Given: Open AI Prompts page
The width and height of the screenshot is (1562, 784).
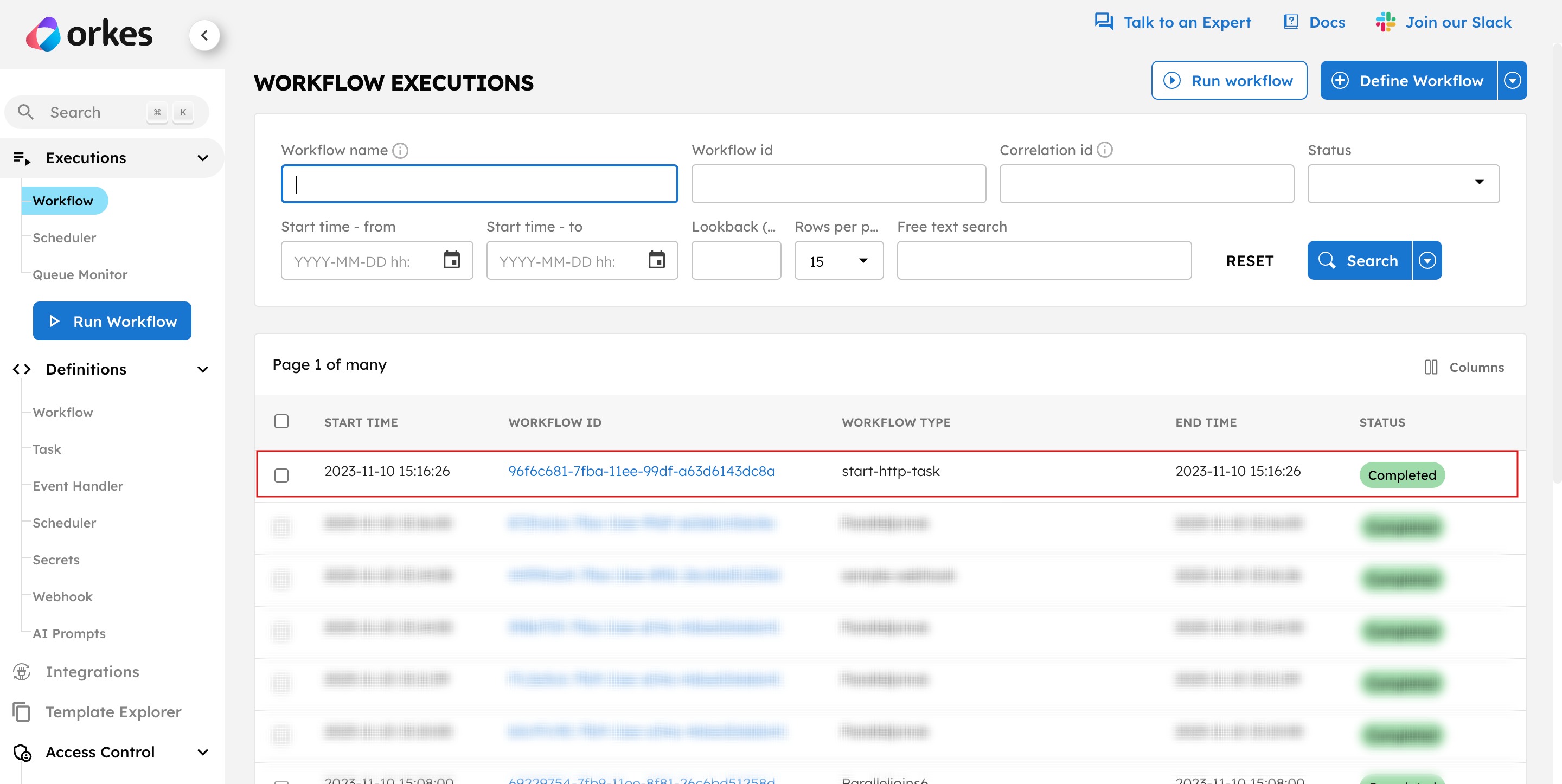Looking at the screenshot, I should pos(69,634).
